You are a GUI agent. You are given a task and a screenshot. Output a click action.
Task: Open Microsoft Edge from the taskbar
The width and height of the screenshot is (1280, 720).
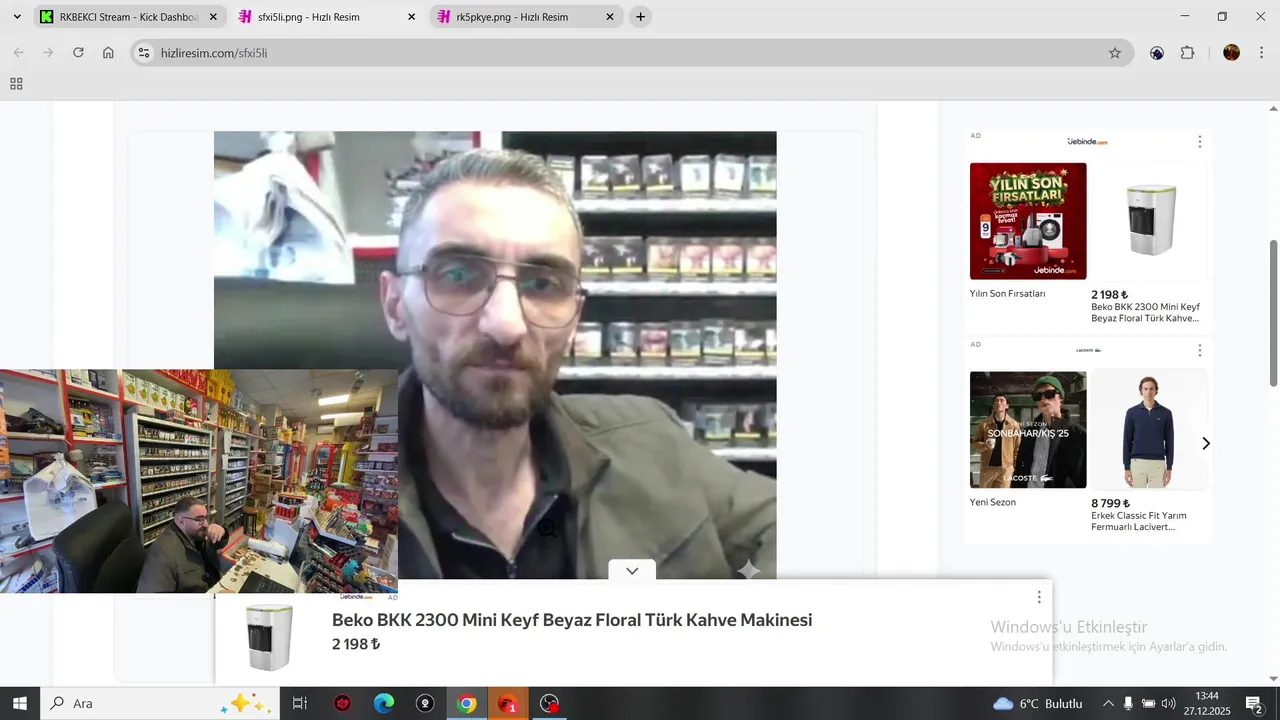tap(384, 703)
